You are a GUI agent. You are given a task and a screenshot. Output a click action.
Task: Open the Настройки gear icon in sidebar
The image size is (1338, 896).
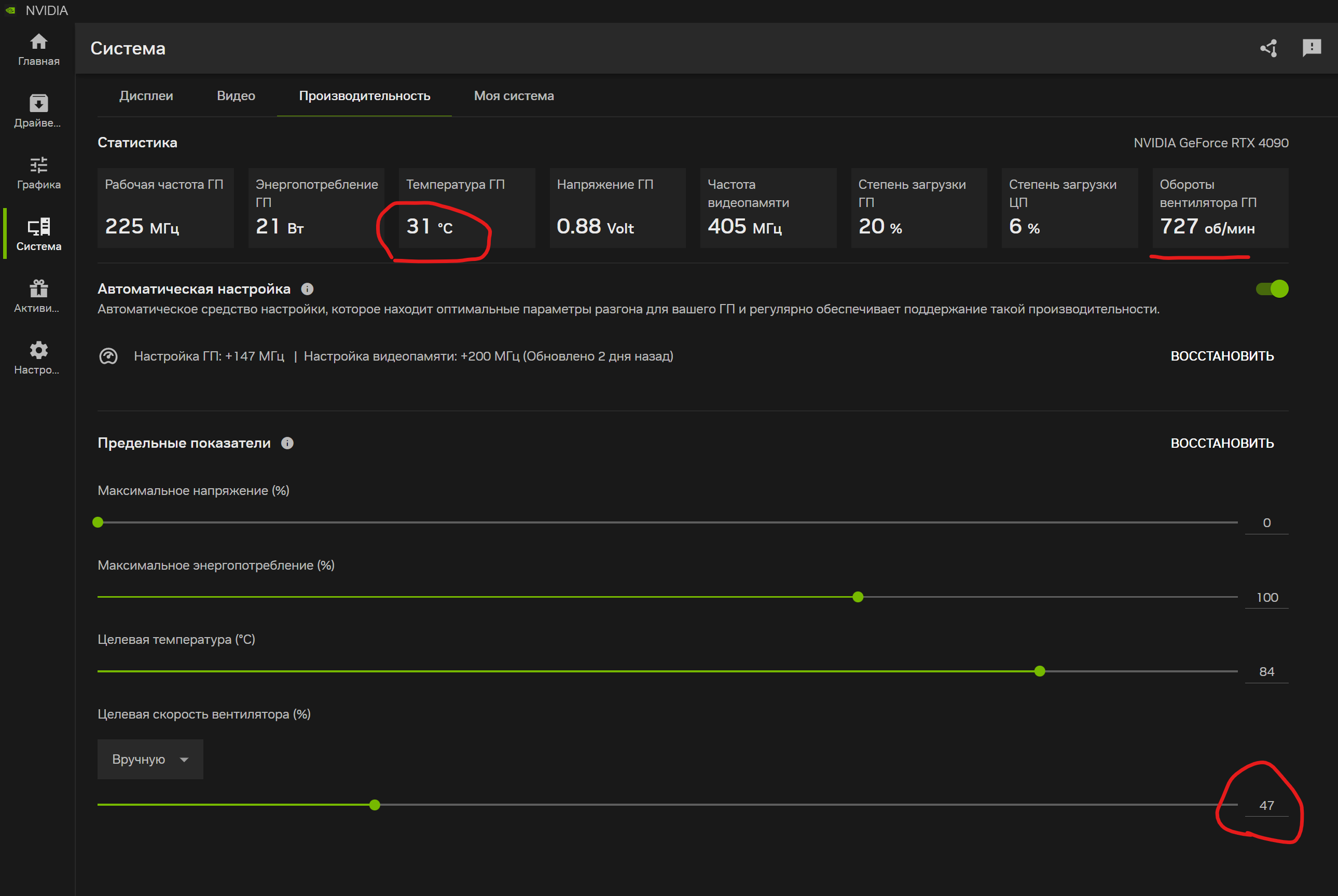pyautogui.click(x=38, y=350)
